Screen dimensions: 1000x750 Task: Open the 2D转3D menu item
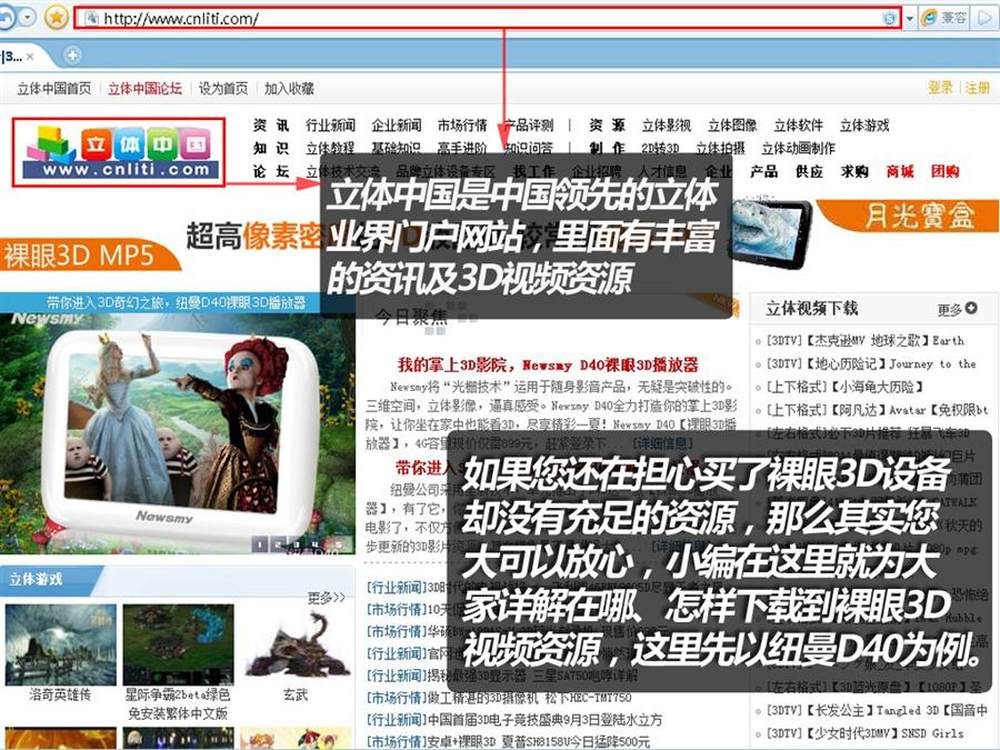(x=661, y=148)
